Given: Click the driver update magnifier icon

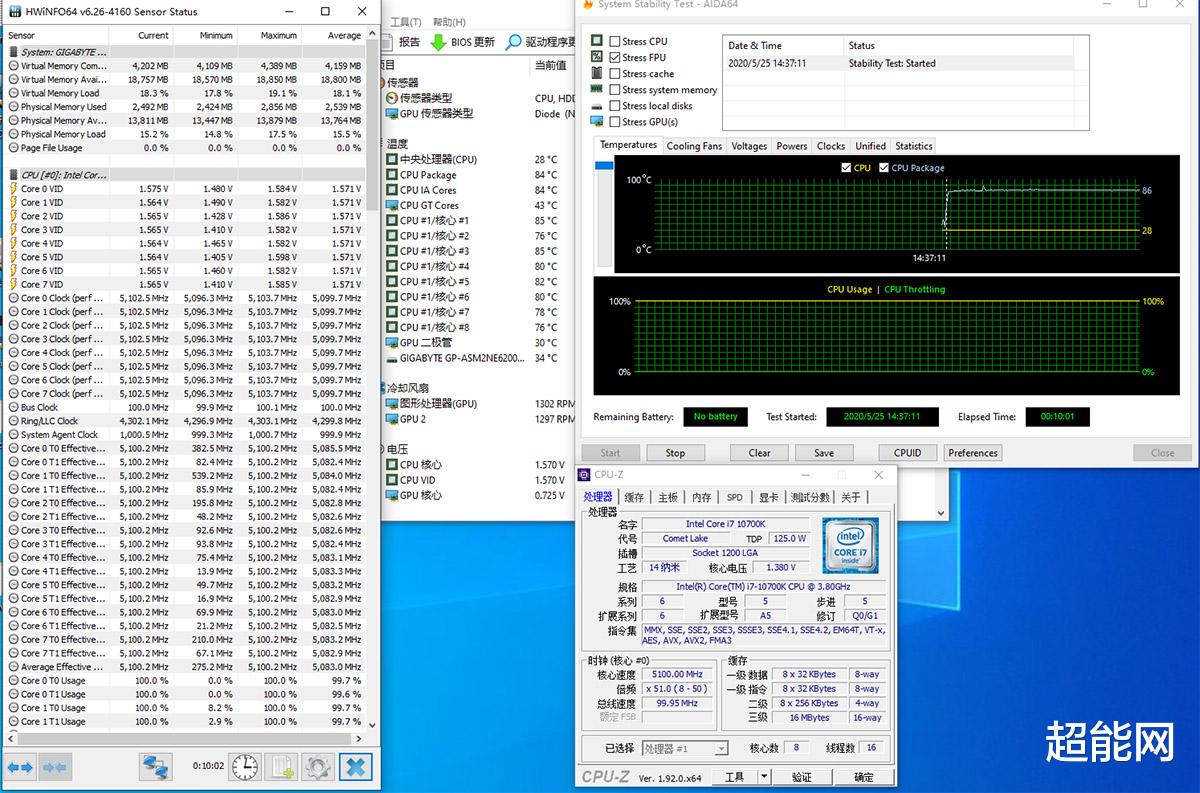Looking at the screenshot, I should [x=513, y=42].
